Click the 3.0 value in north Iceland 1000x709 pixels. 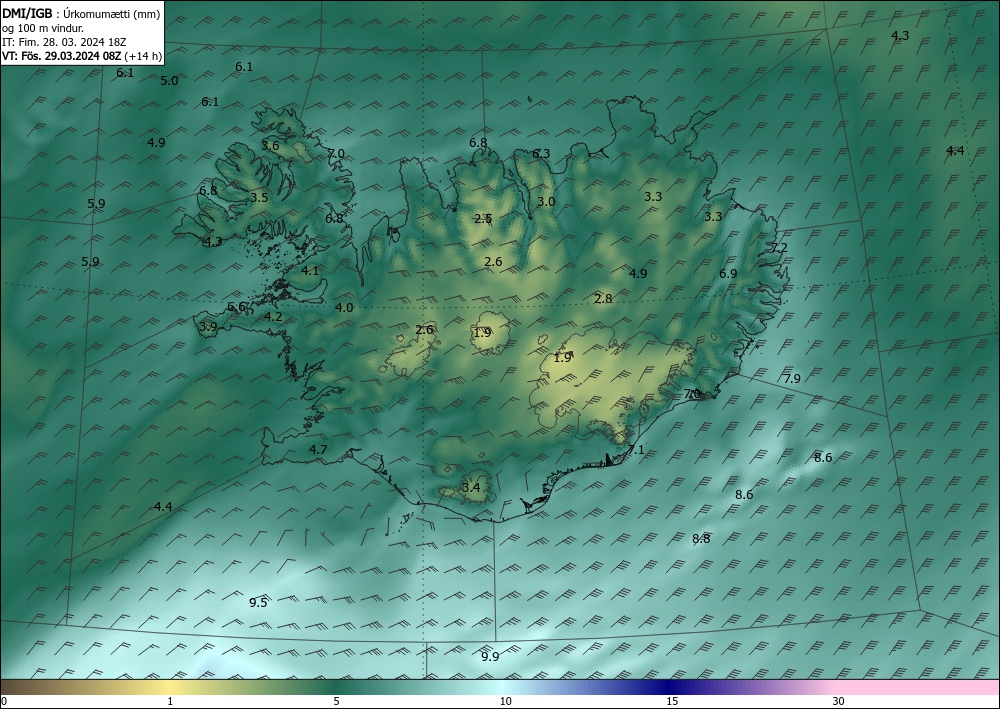coord(546,201)
